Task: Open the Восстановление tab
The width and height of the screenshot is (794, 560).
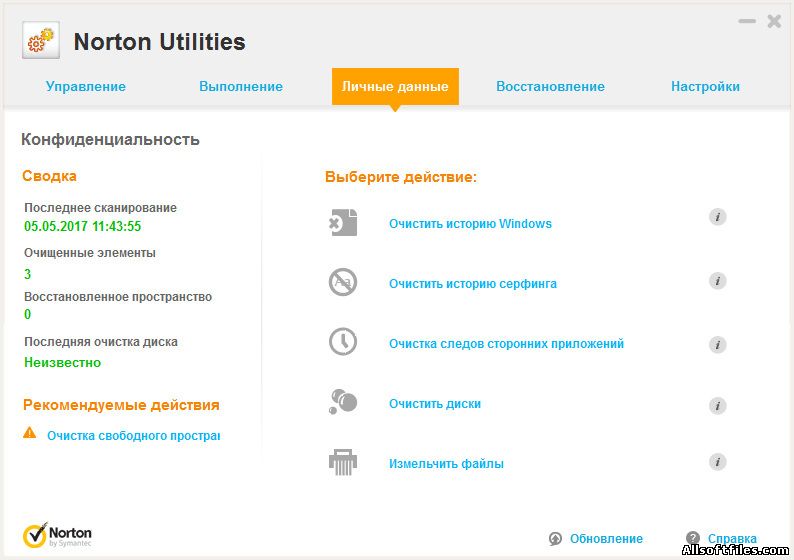Action: point(550,87)
